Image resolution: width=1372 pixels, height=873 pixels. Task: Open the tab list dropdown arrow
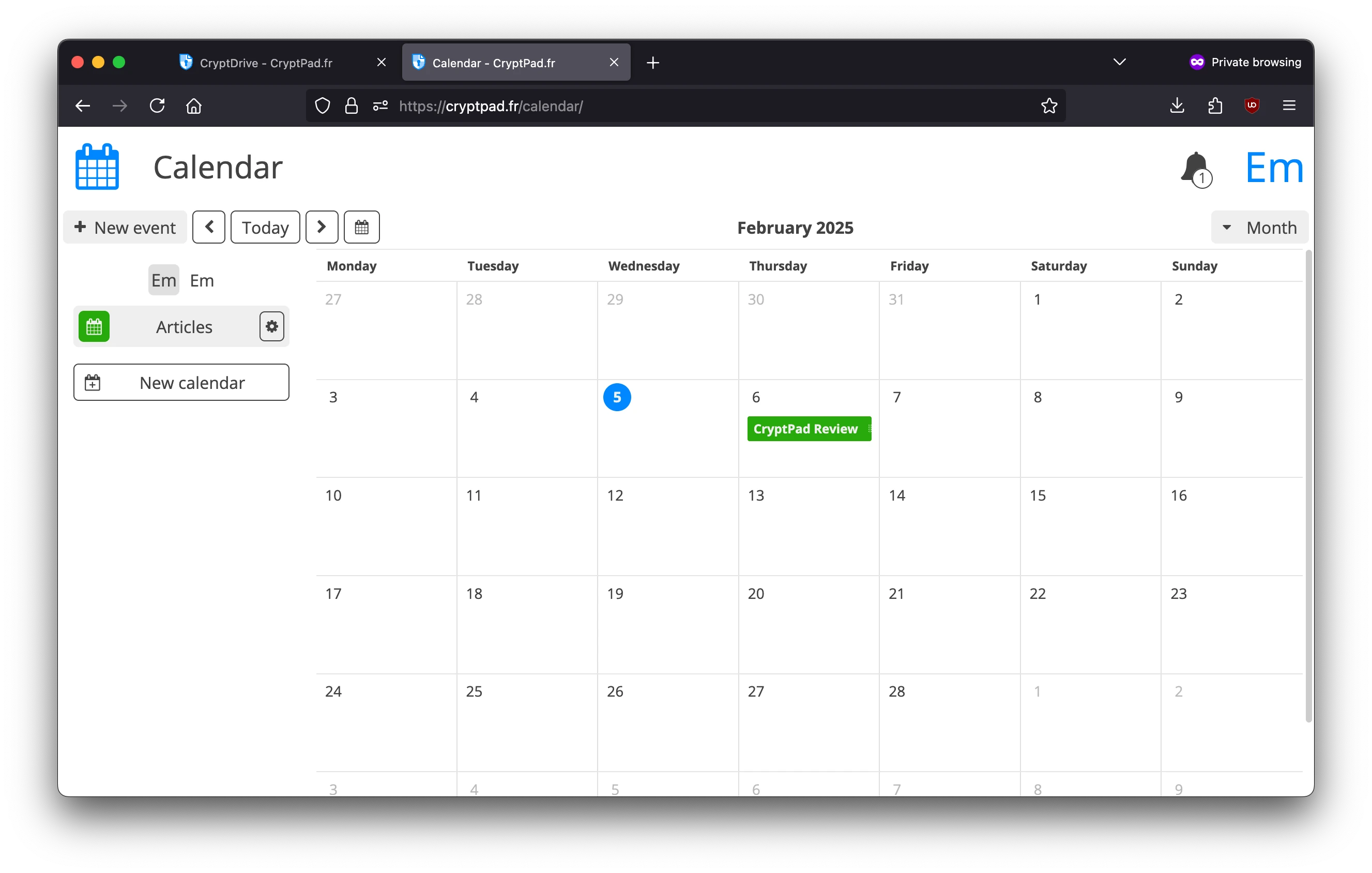tap(1119, 62)
